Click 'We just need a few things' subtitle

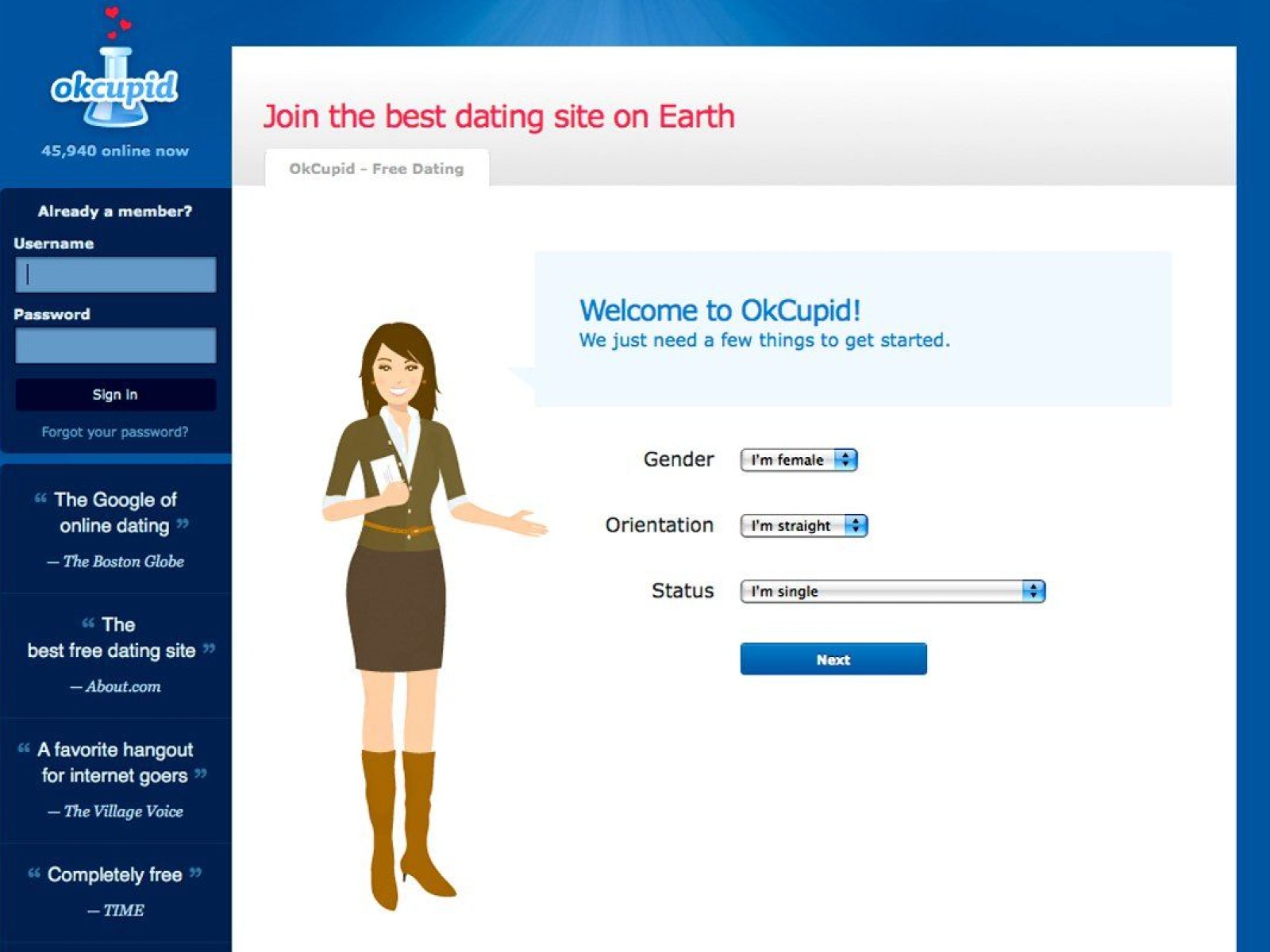coord(764,340)
